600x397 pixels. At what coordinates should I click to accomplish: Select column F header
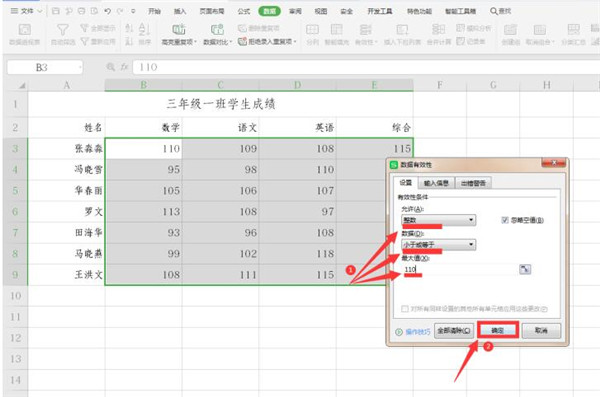(x=440, y=85)
